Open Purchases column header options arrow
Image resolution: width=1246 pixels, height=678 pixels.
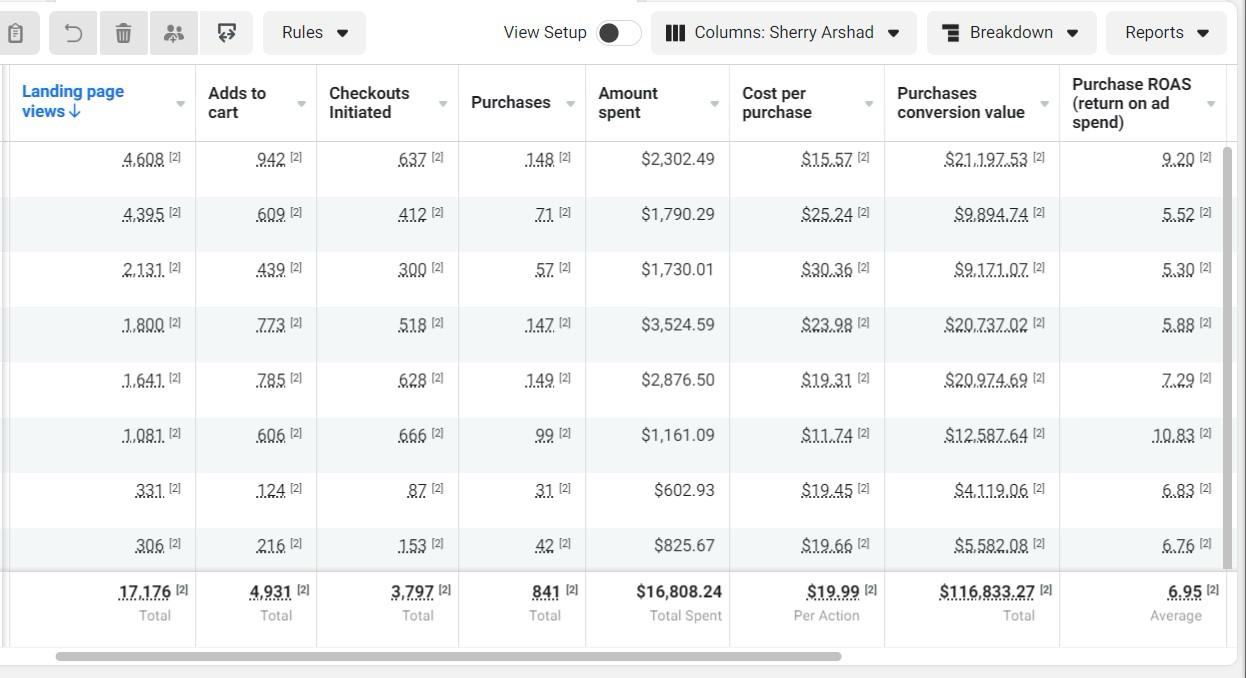(570, 104)
